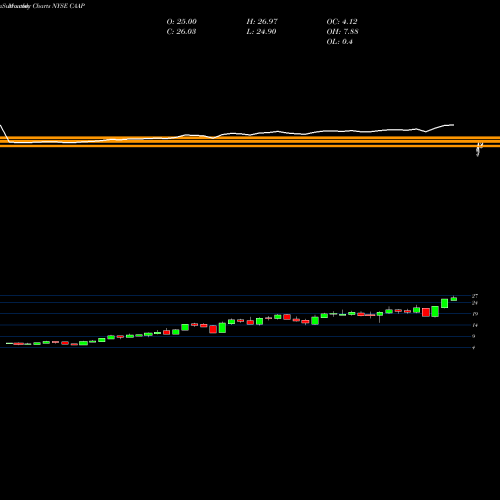500x500 pixels.
Task: Click the 'L: 24.90' low value
Action: [x=261, y=32]
